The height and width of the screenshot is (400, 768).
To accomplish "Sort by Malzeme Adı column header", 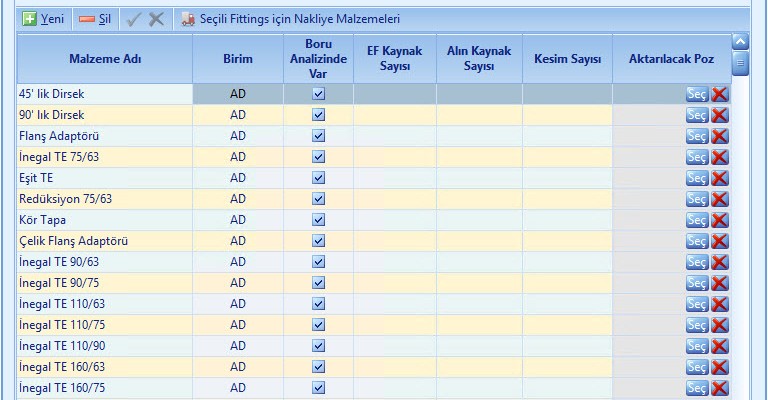I will click(105, 59).
